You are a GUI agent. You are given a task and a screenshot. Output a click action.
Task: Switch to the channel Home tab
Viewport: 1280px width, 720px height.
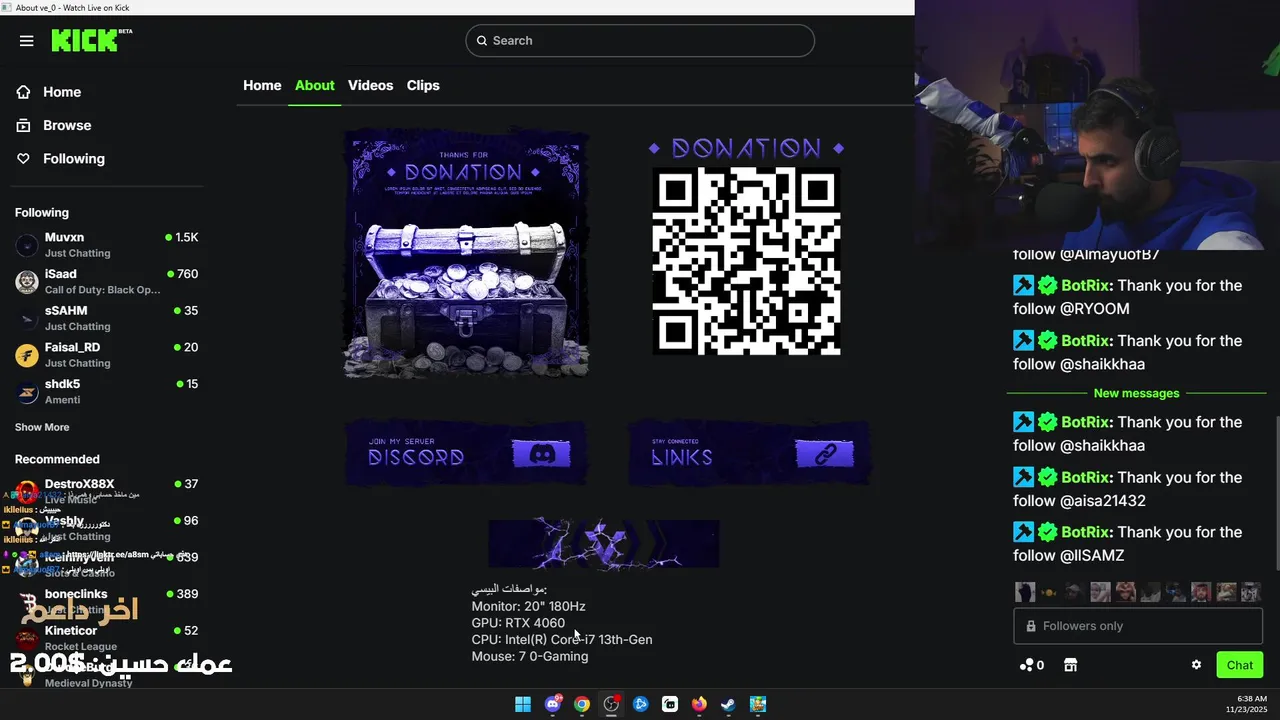pyautogui.click(x=262, y=86)
